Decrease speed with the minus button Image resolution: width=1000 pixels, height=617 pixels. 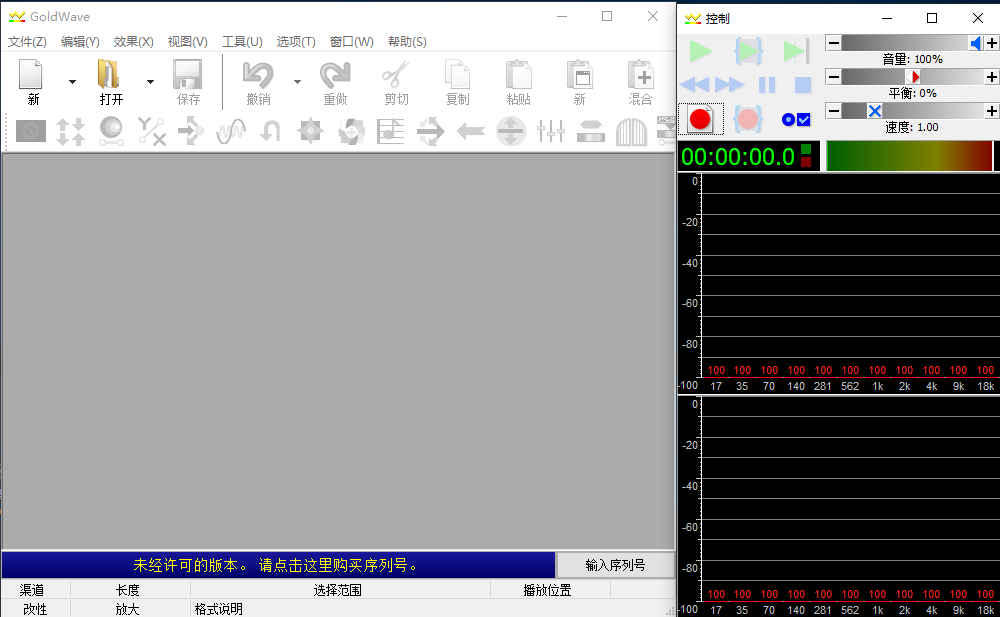pyautogui.click(x=833, y=111)
